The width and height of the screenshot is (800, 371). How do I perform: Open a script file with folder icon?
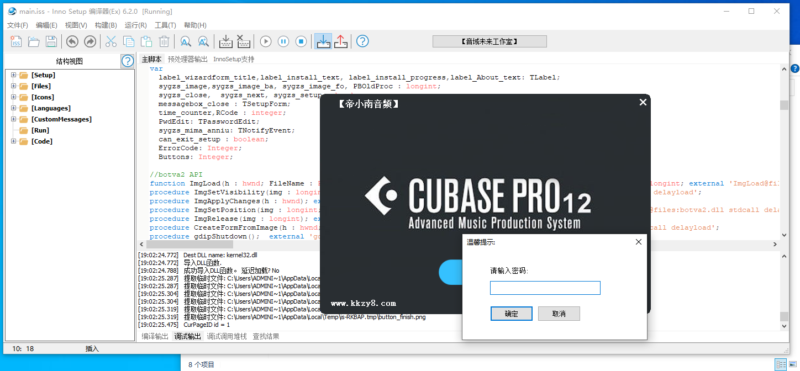click(x=34, y=41)
